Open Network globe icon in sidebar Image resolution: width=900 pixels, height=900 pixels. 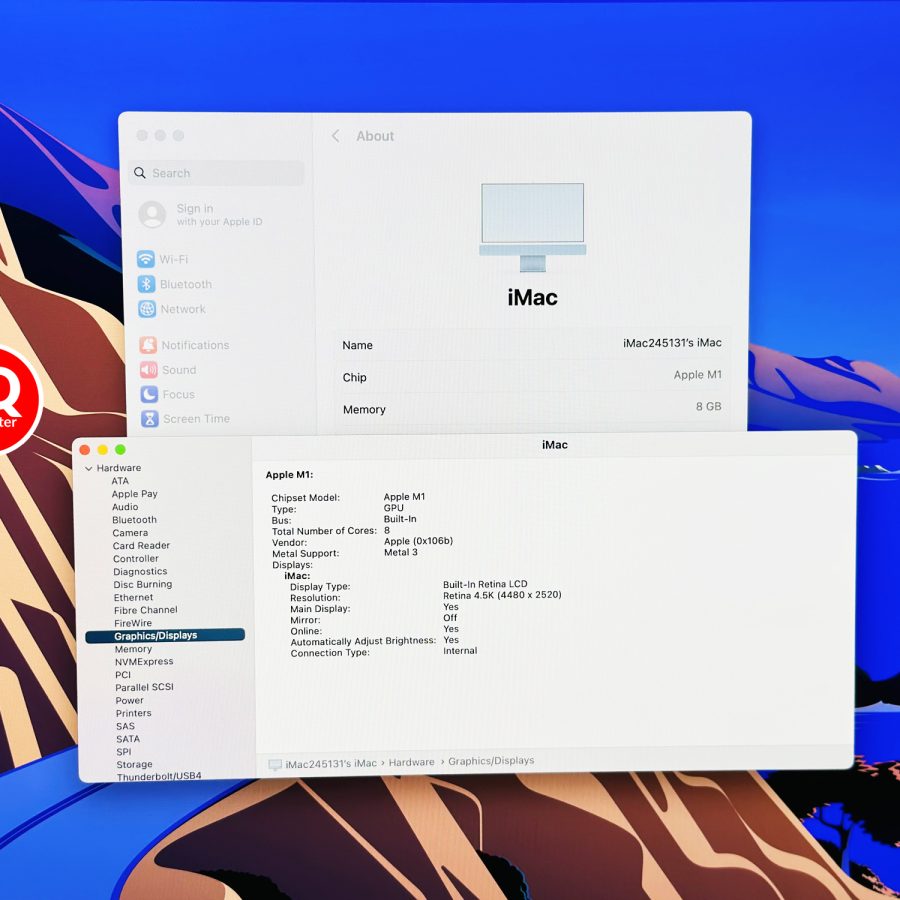(x=147, y=309)
